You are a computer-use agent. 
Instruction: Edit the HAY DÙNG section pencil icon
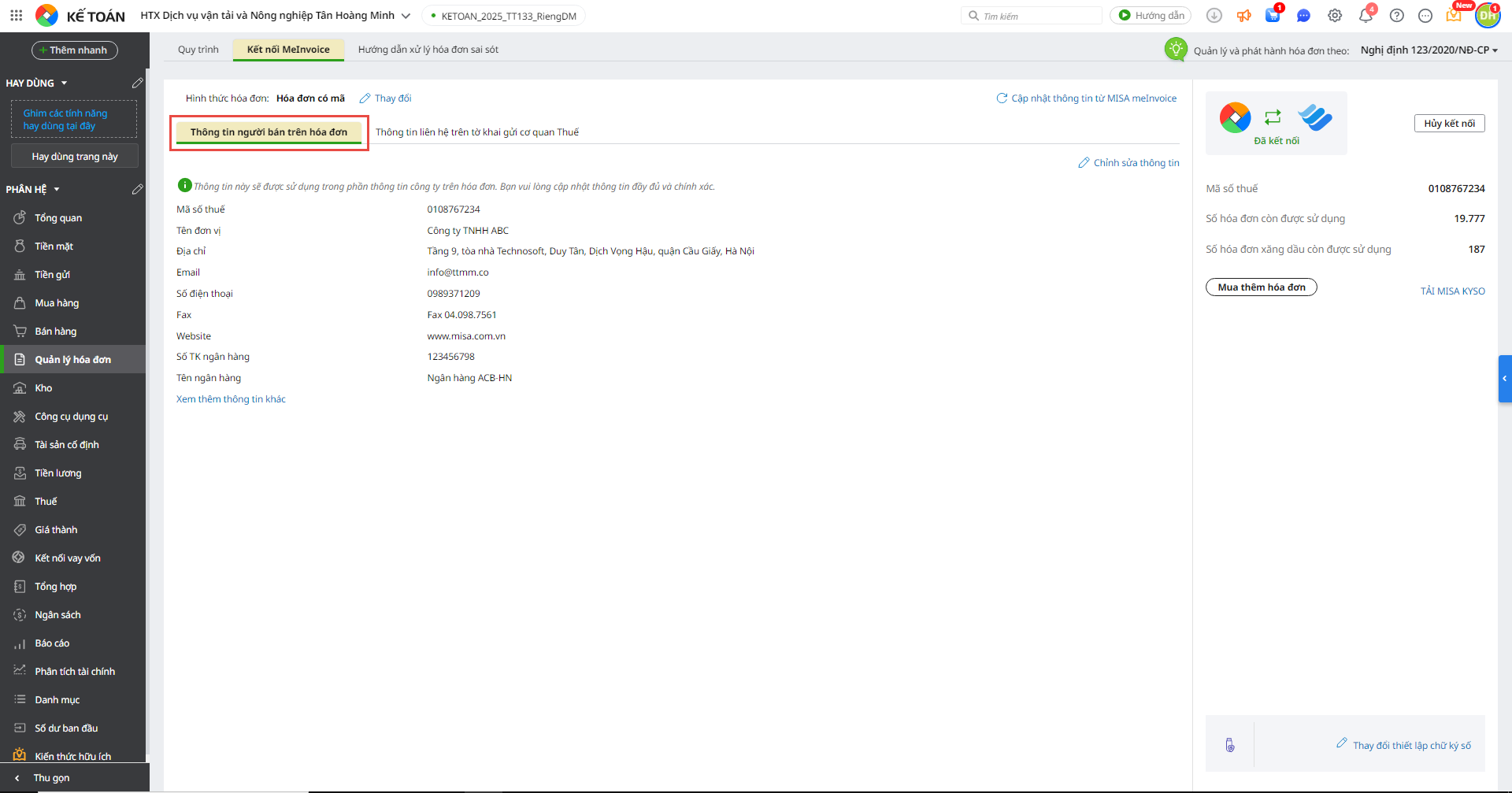coord(137,83)
